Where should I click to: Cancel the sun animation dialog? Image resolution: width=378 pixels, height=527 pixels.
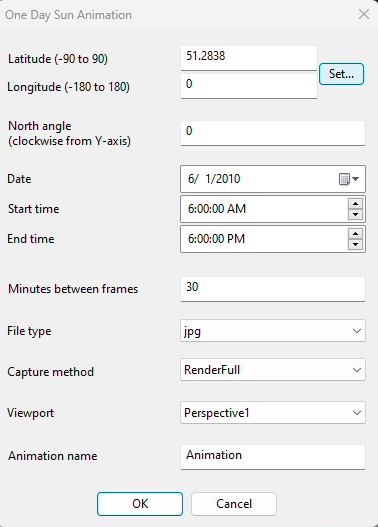[234, 504]
